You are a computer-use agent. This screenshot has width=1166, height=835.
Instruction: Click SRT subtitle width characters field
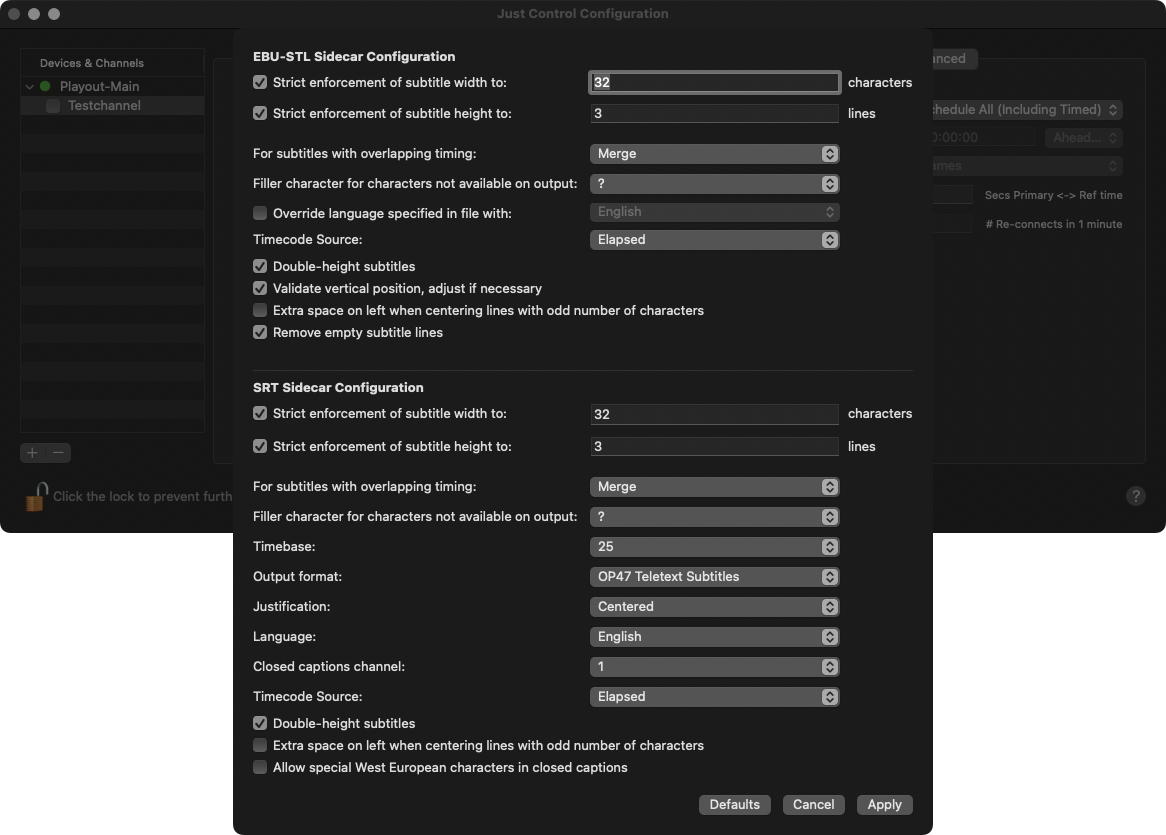715,414
